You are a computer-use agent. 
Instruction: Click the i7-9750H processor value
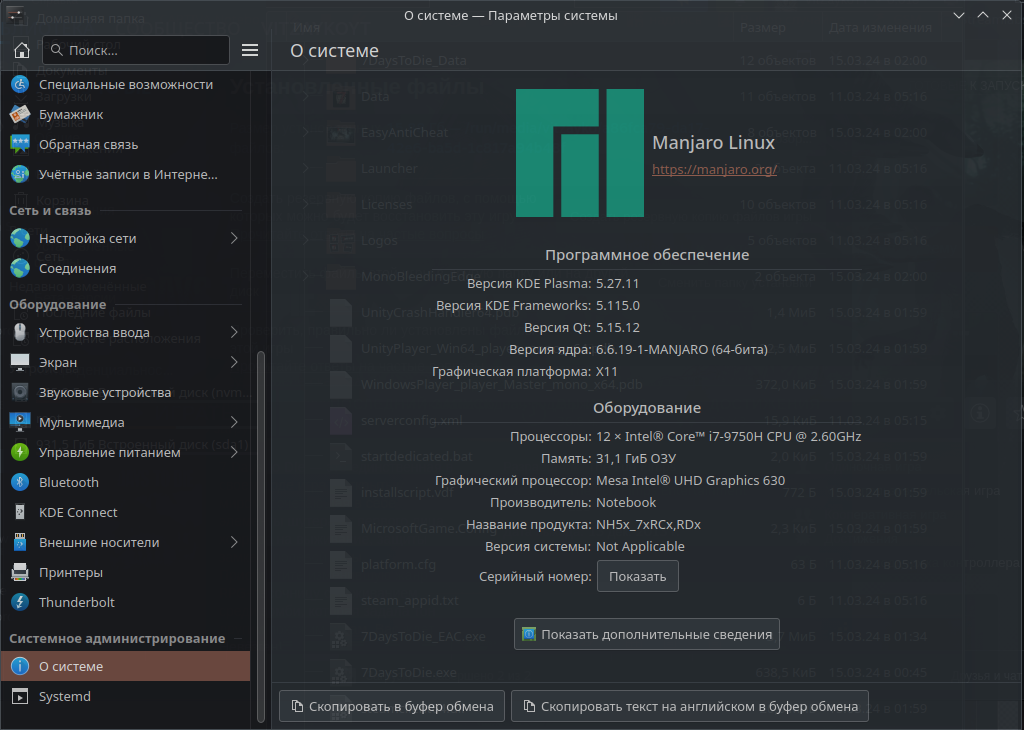coord(728,436)
